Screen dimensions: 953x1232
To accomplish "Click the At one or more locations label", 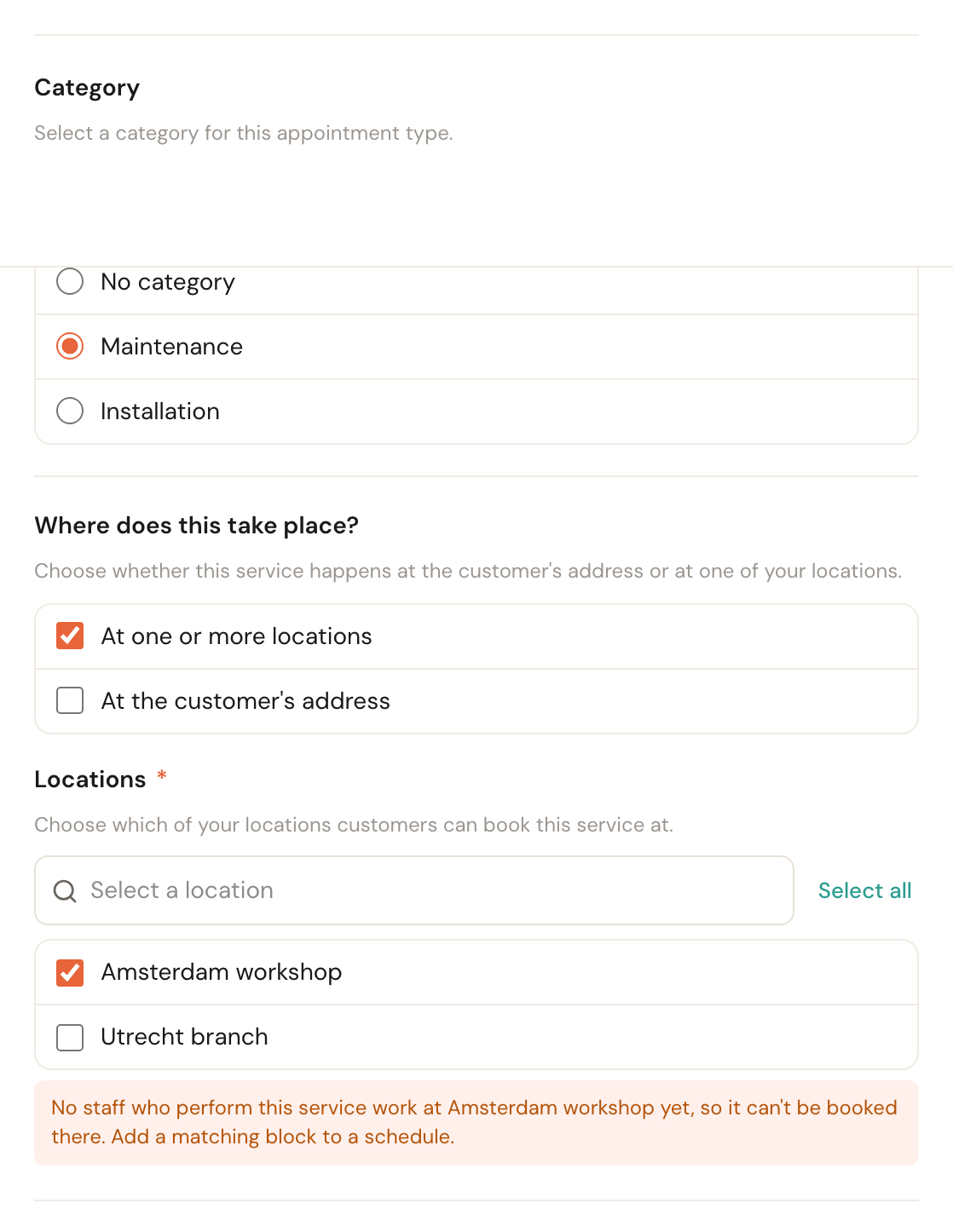I will pyautogui.click(x=236, y=636).
